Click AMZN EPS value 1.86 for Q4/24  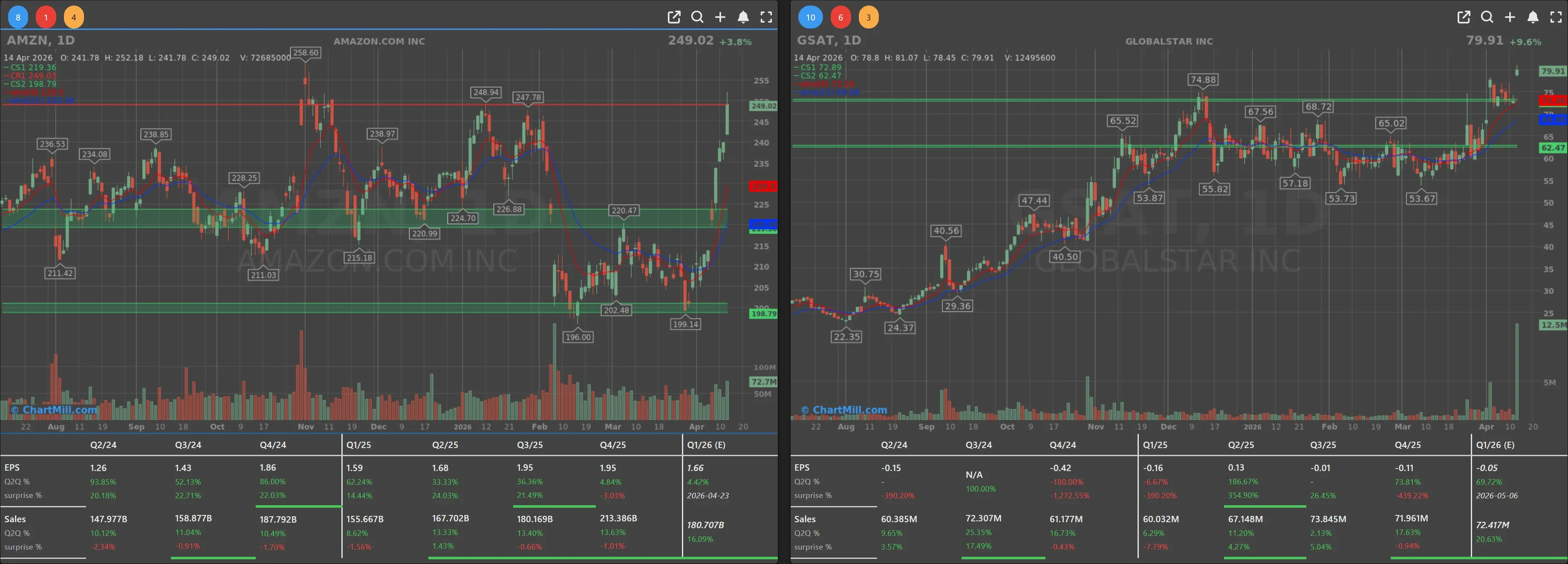coord(268,468)
